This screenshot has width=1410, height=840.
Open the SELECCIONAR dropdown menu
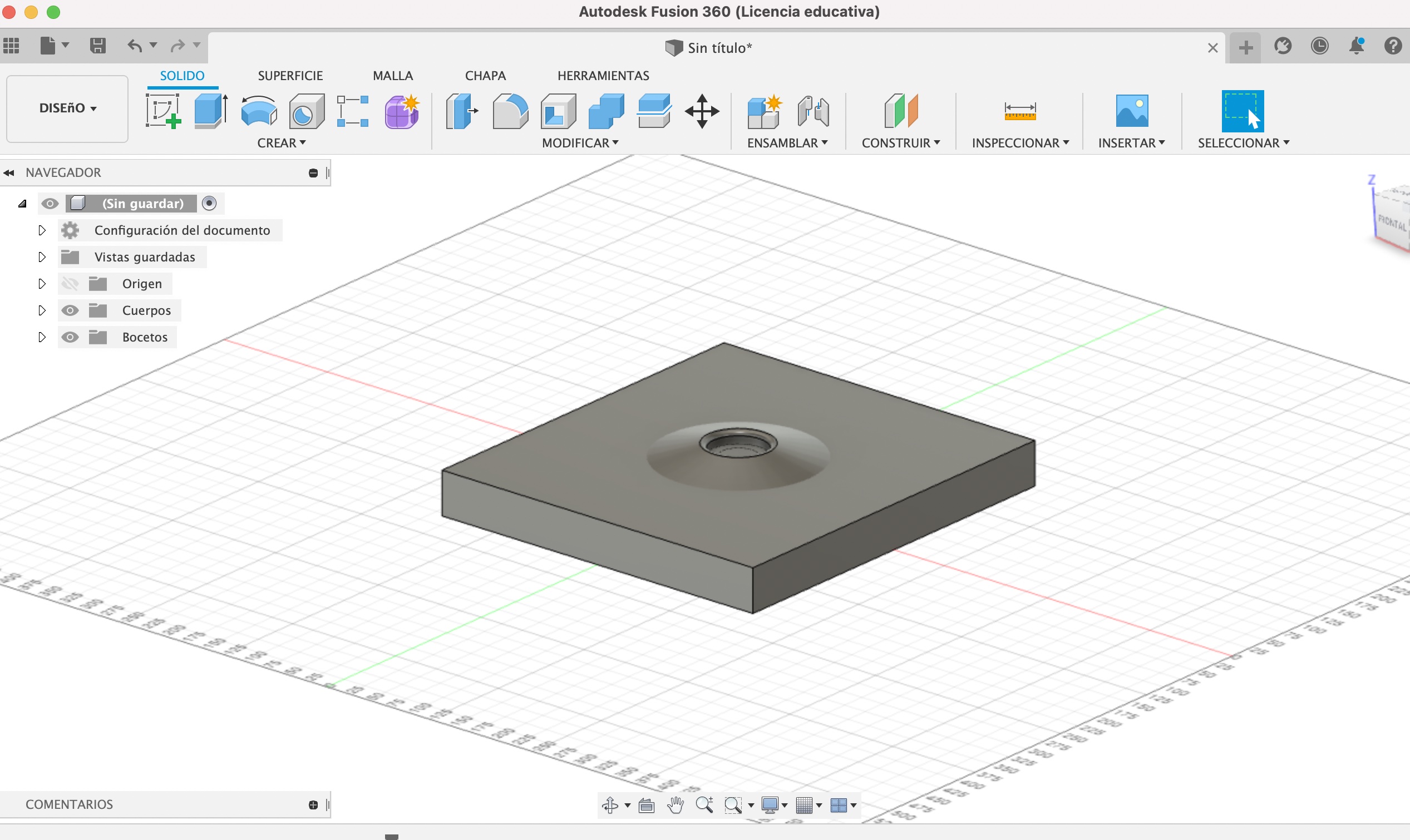pos(1244,143)
